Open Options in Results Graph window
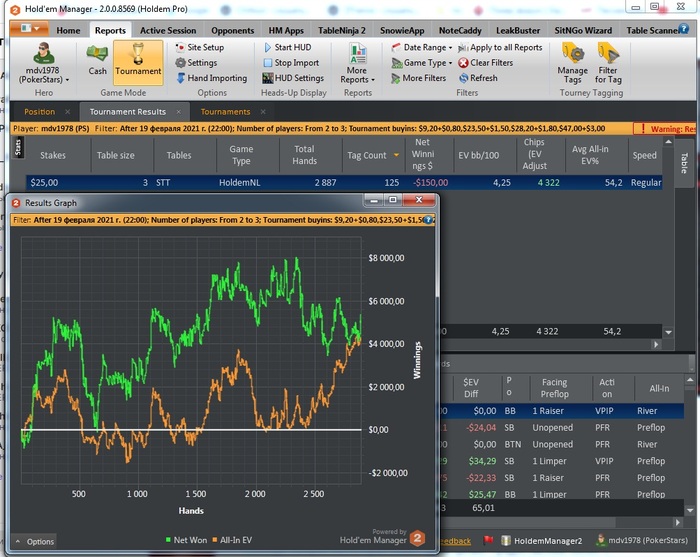The image size is (700, 557). [x=34, y=541]
